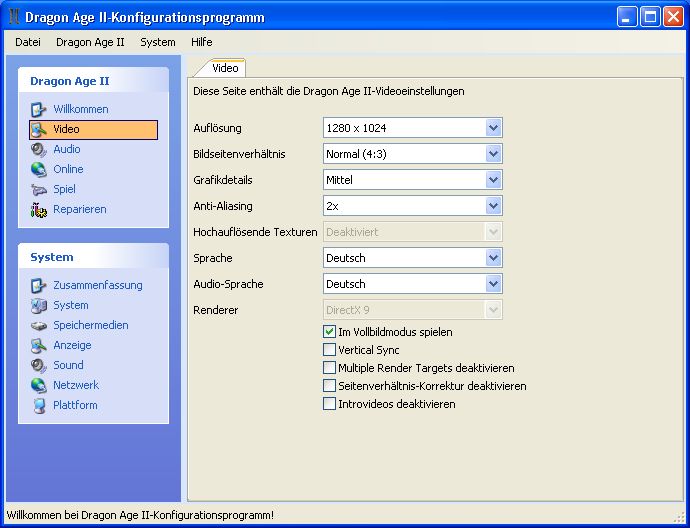Click the Zusammenfassung icon
This screenshot has width=690, height=528.
pos(38,285)
